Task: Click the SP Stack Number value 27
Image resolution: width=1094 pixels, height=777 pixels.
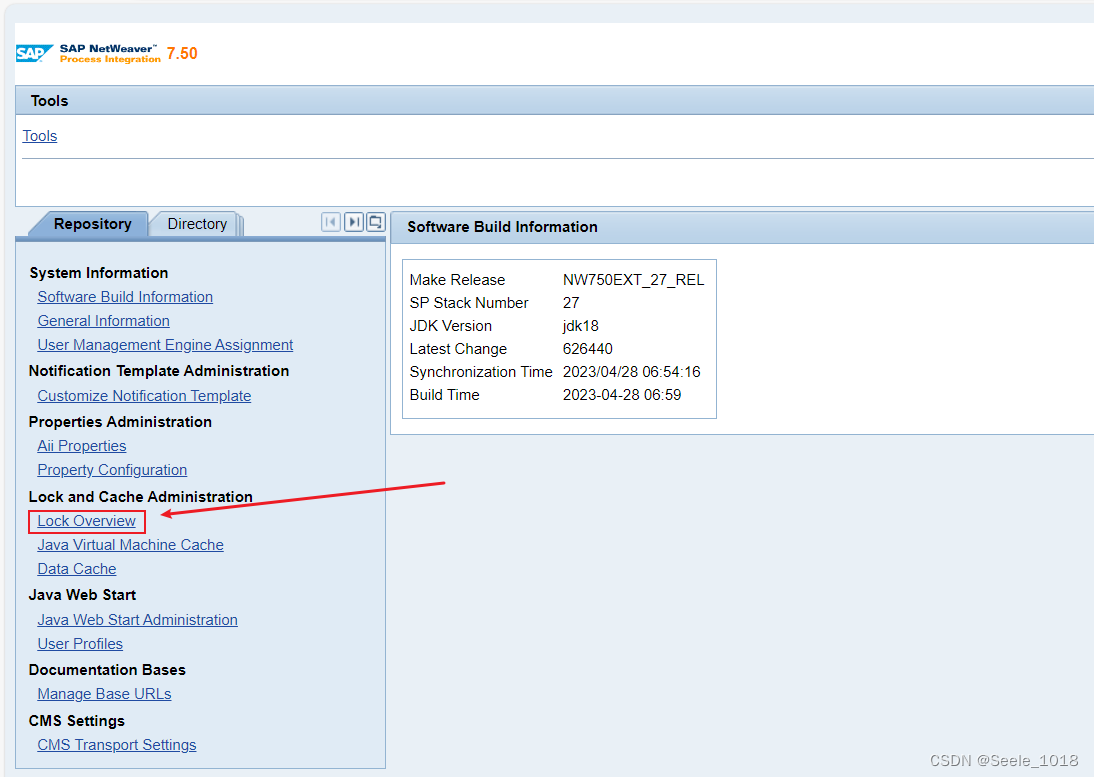Action: [571, 303]
